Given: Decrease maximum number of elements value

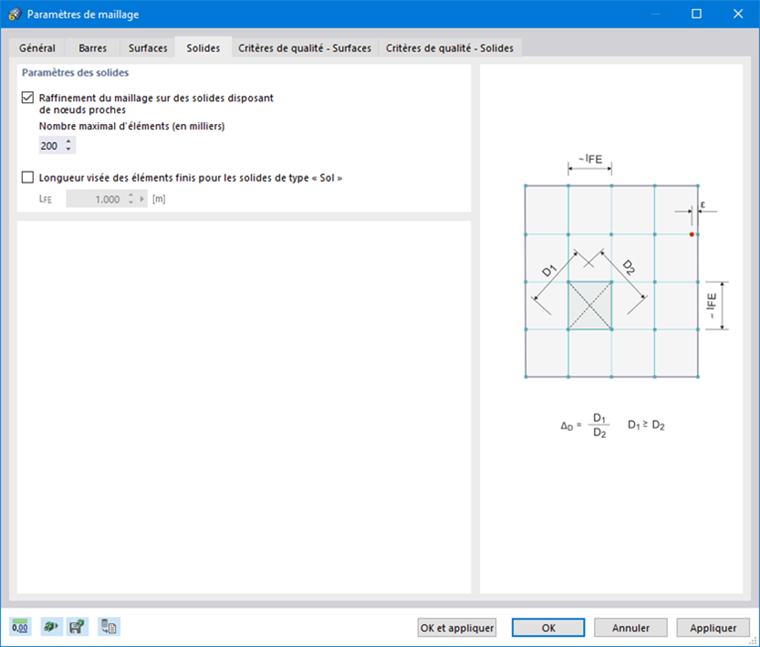Looking at the screenshot, I should (68, 149).
